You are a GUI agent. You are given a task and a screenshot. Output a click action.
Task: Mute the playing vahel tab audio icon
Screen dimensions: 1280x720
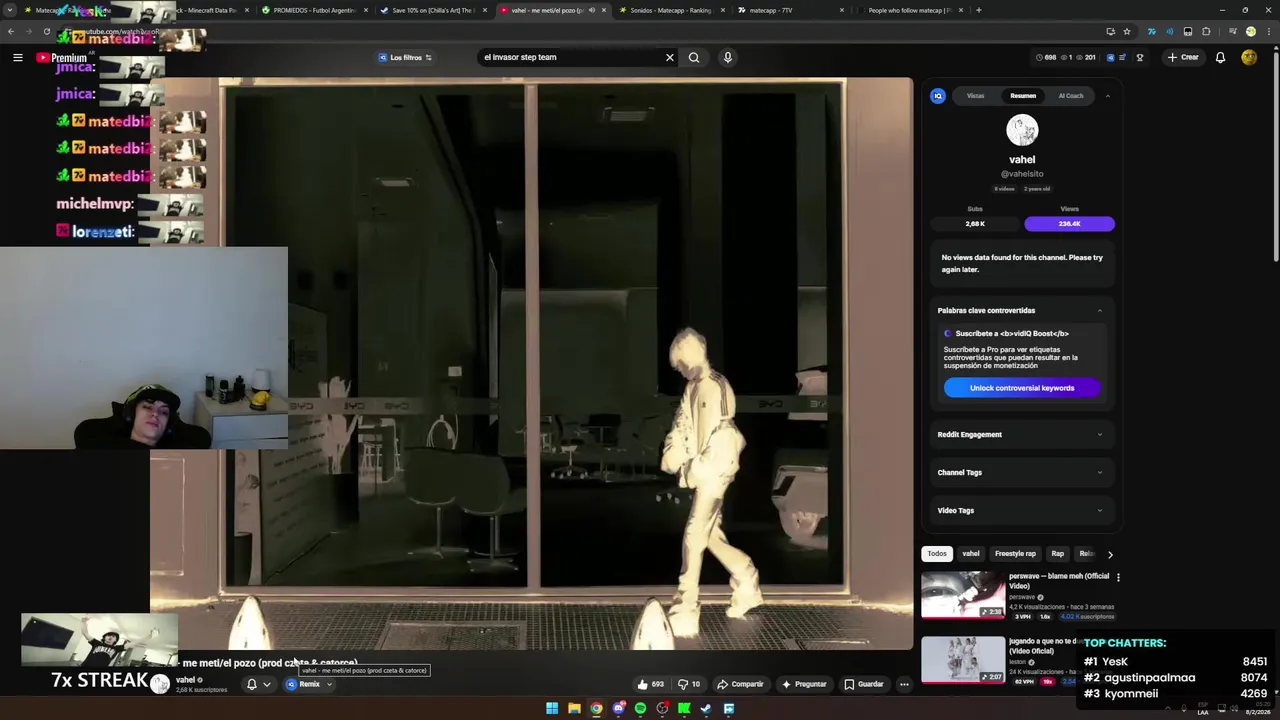tap(591, 10)
